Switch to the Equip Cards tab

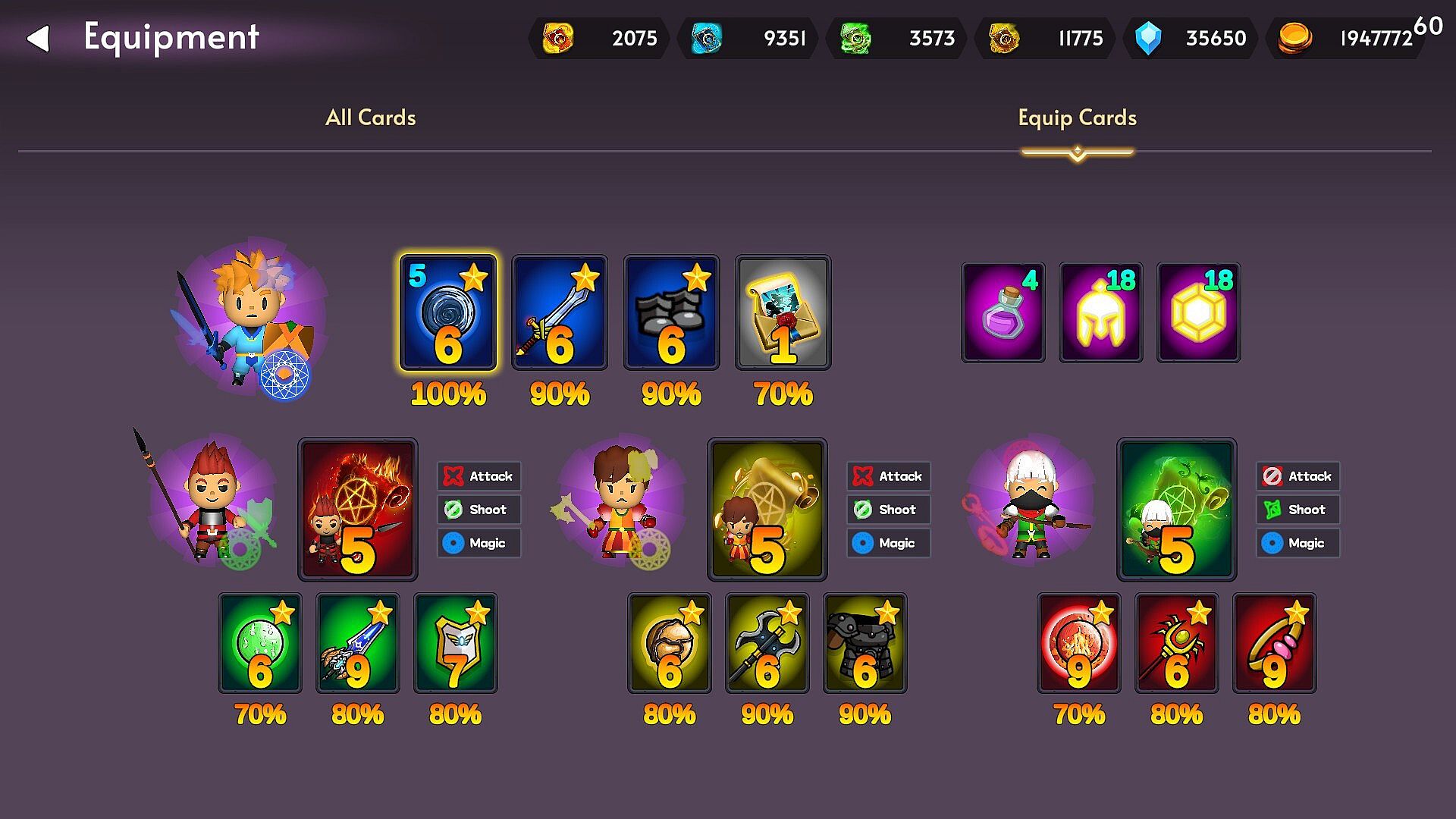[1078, 118]
